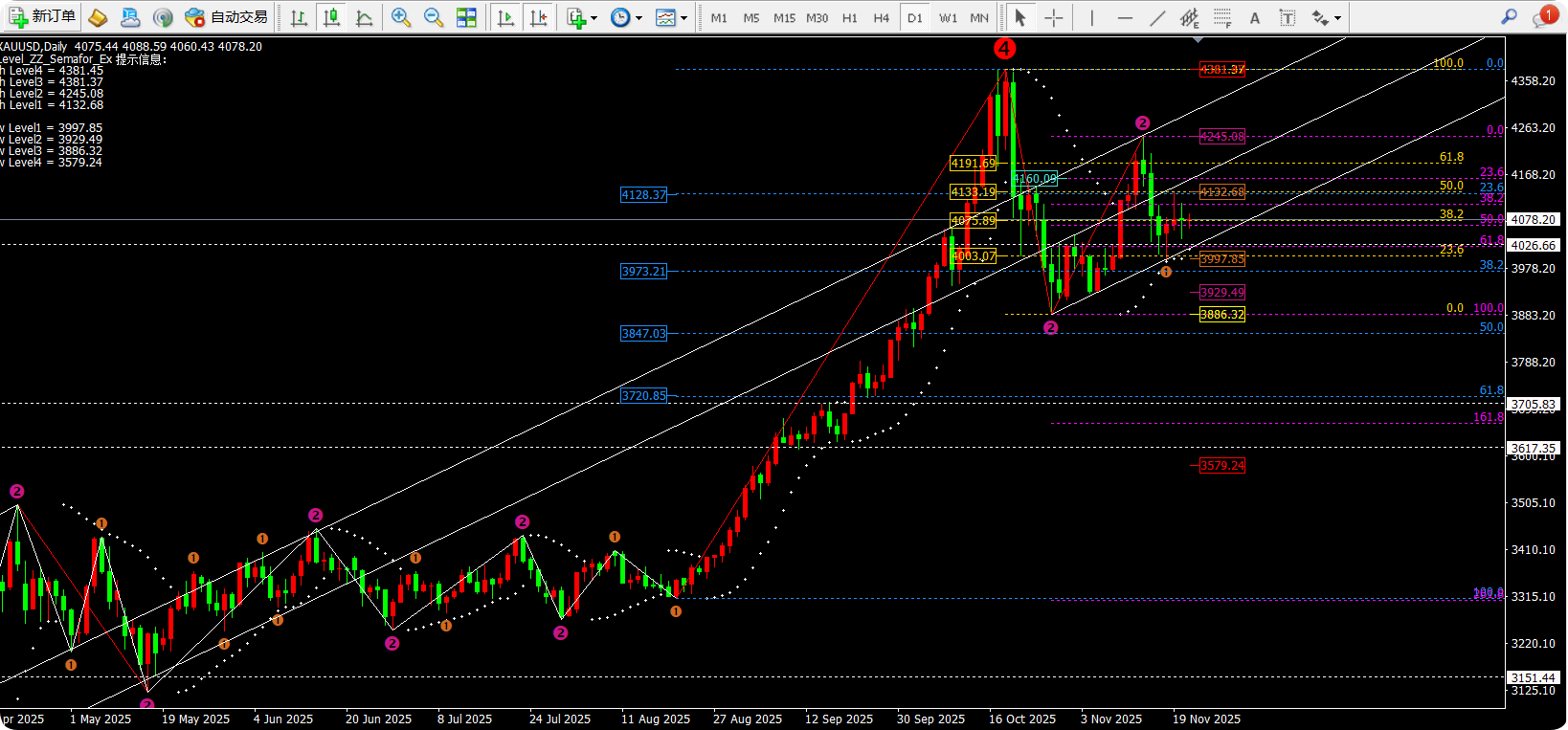Open the periods clock dropdown
This screenshot has height=730, width=1568.
(x=626, y=17)
